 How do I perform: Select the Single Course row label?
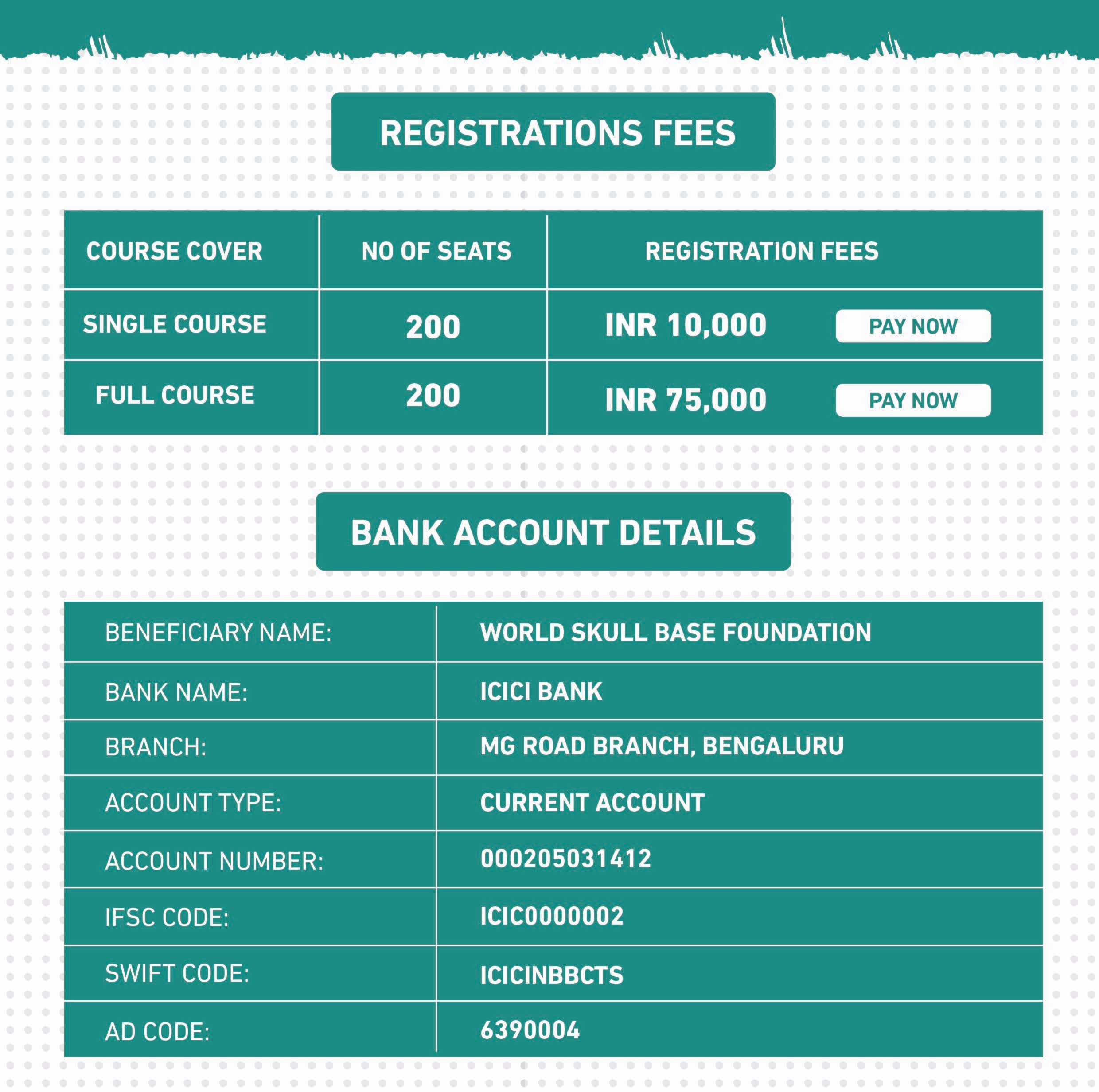(x=174, y=324)
